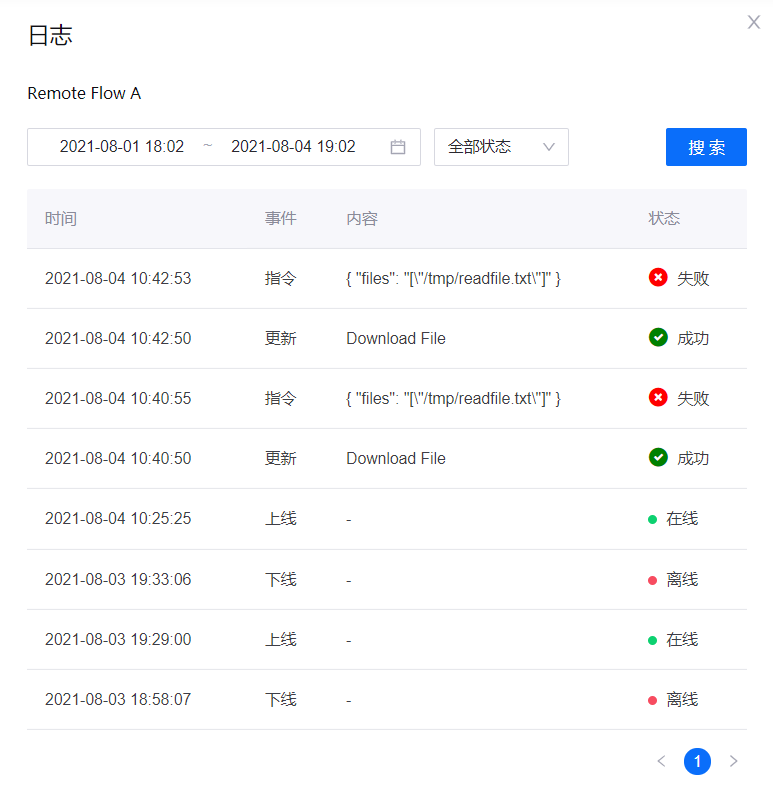Edit start date 2021-08-01 18:02
773x800 pixels.
tap(122, 147)
